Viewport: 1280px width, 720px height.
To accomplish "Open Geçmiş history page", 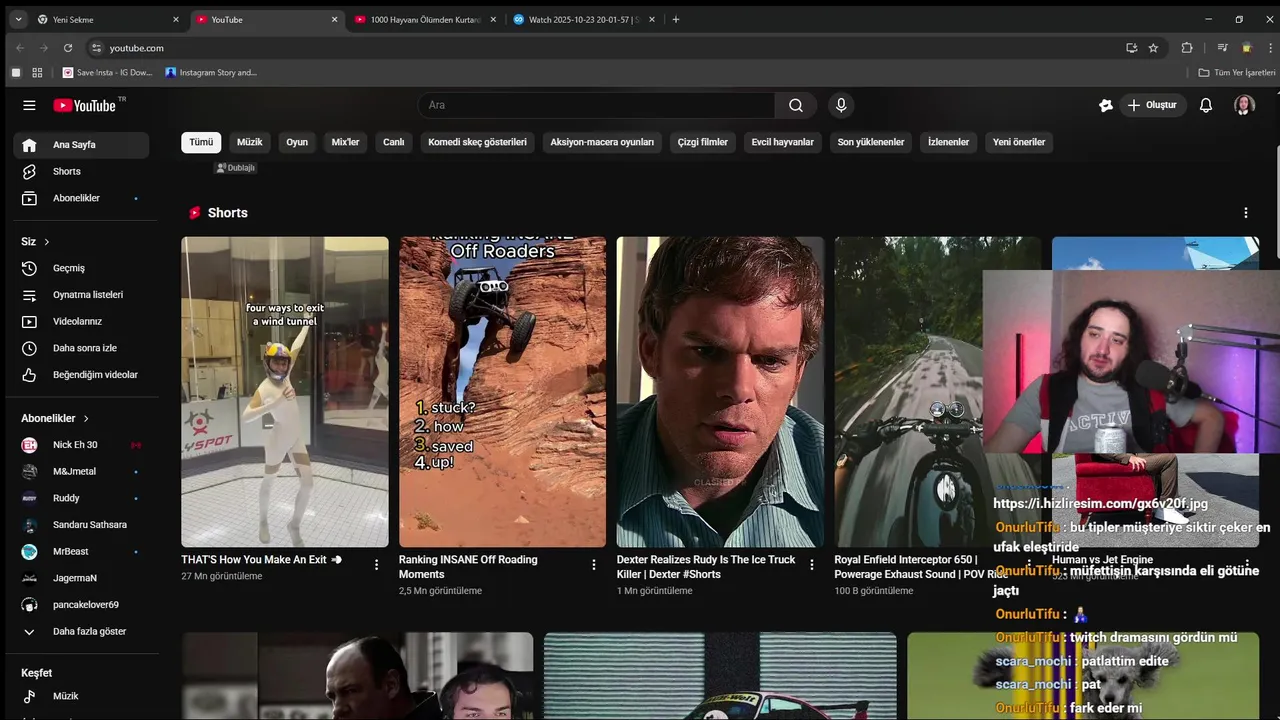I will click(x=81, y=268).
